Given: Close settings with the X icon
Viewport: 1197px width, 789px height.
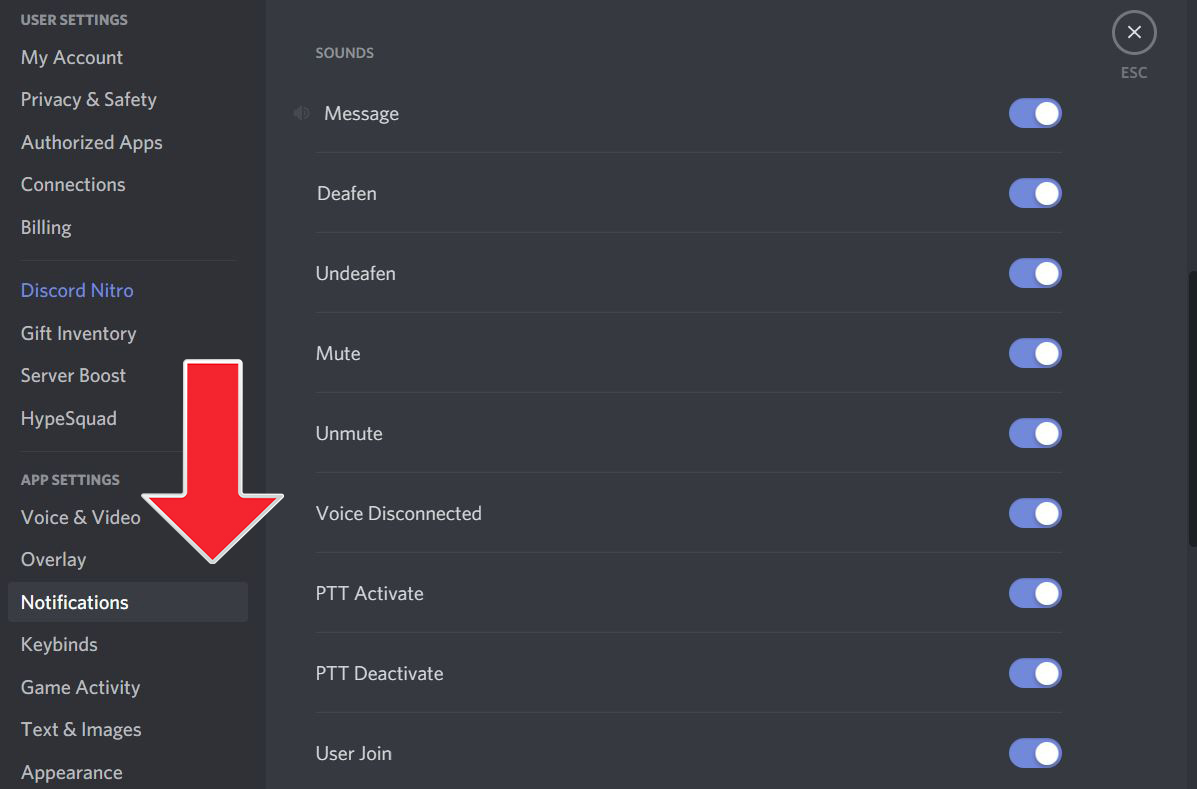Looking at the screenshot, I should [1134, 33].
